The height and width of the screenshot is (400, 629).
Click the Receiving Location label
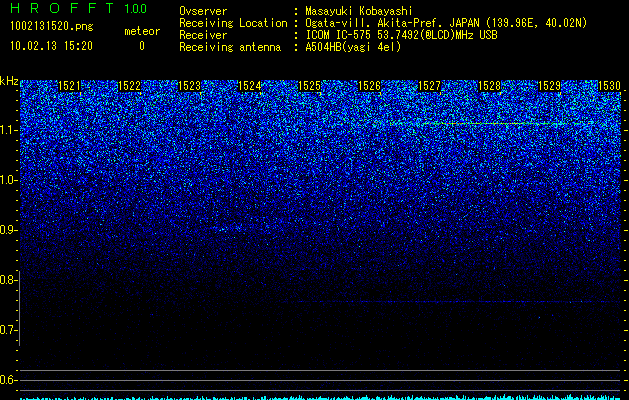click(x=233, y=23)
